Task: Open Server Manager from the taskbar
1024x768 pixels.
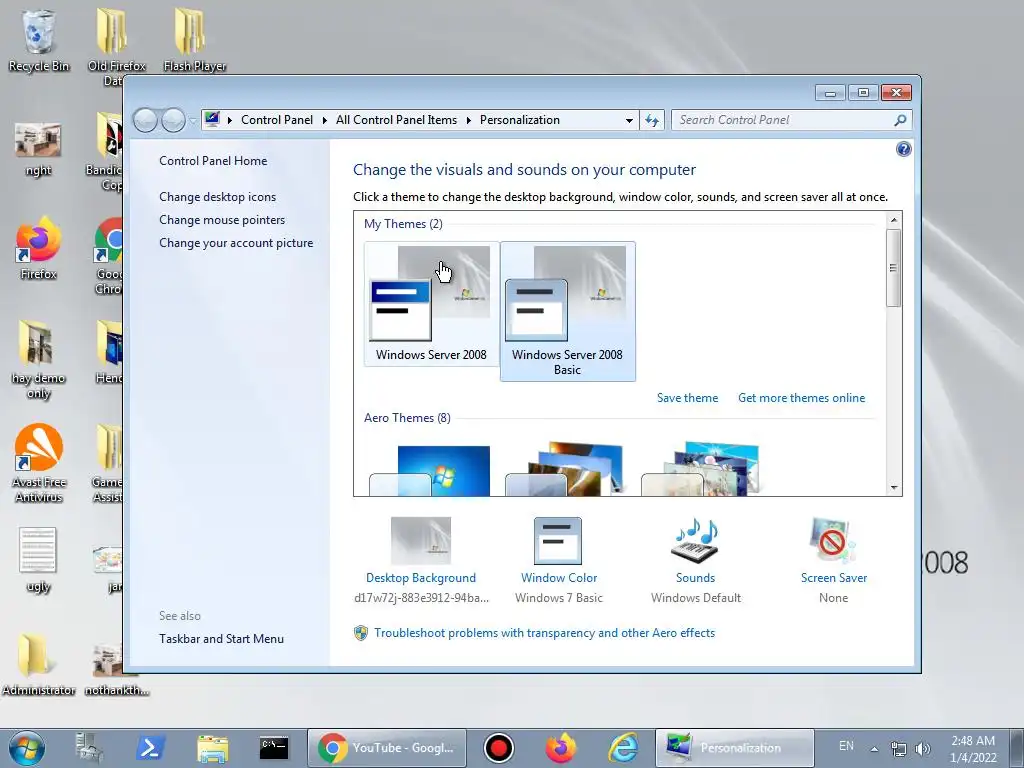Action: tap(89, 748)
